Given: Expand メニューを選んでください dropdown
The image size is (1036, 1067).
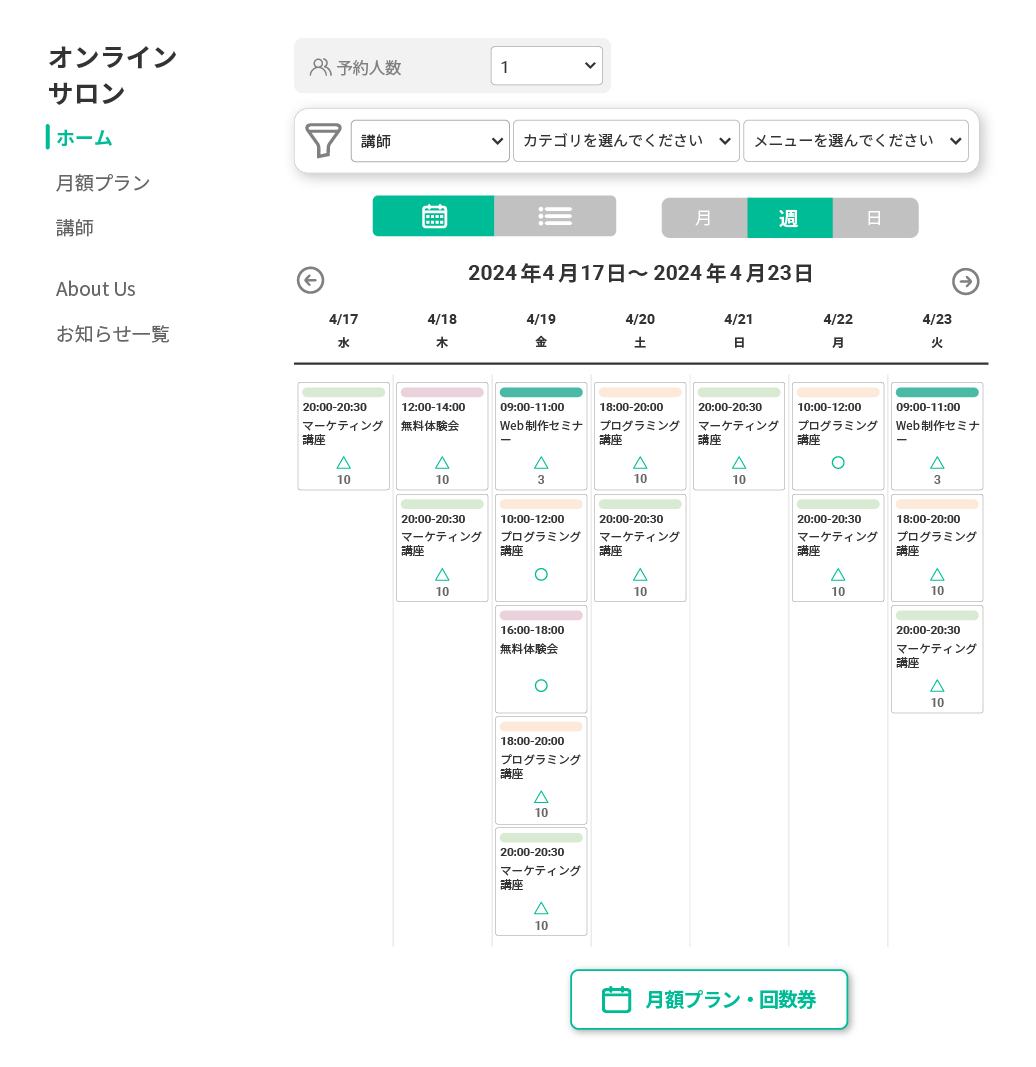Looking at the screenshot, I should (x=856, y=141).
